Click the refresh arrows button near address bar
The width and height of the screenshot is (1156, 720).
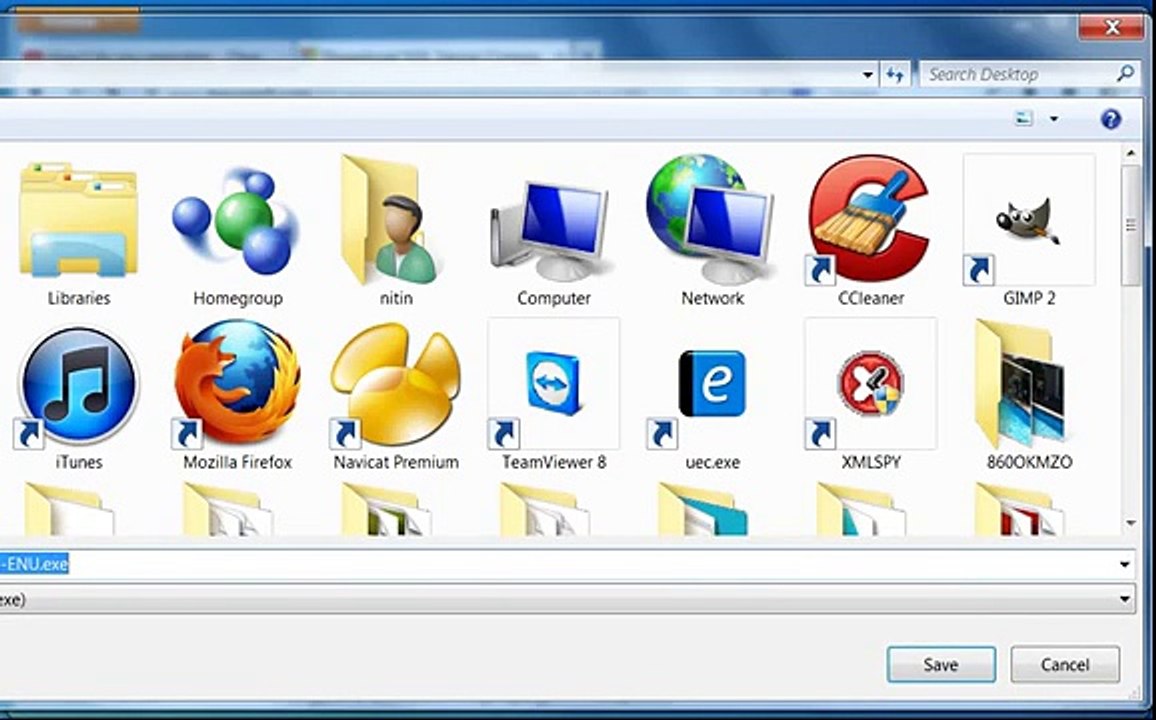(895, 74)
